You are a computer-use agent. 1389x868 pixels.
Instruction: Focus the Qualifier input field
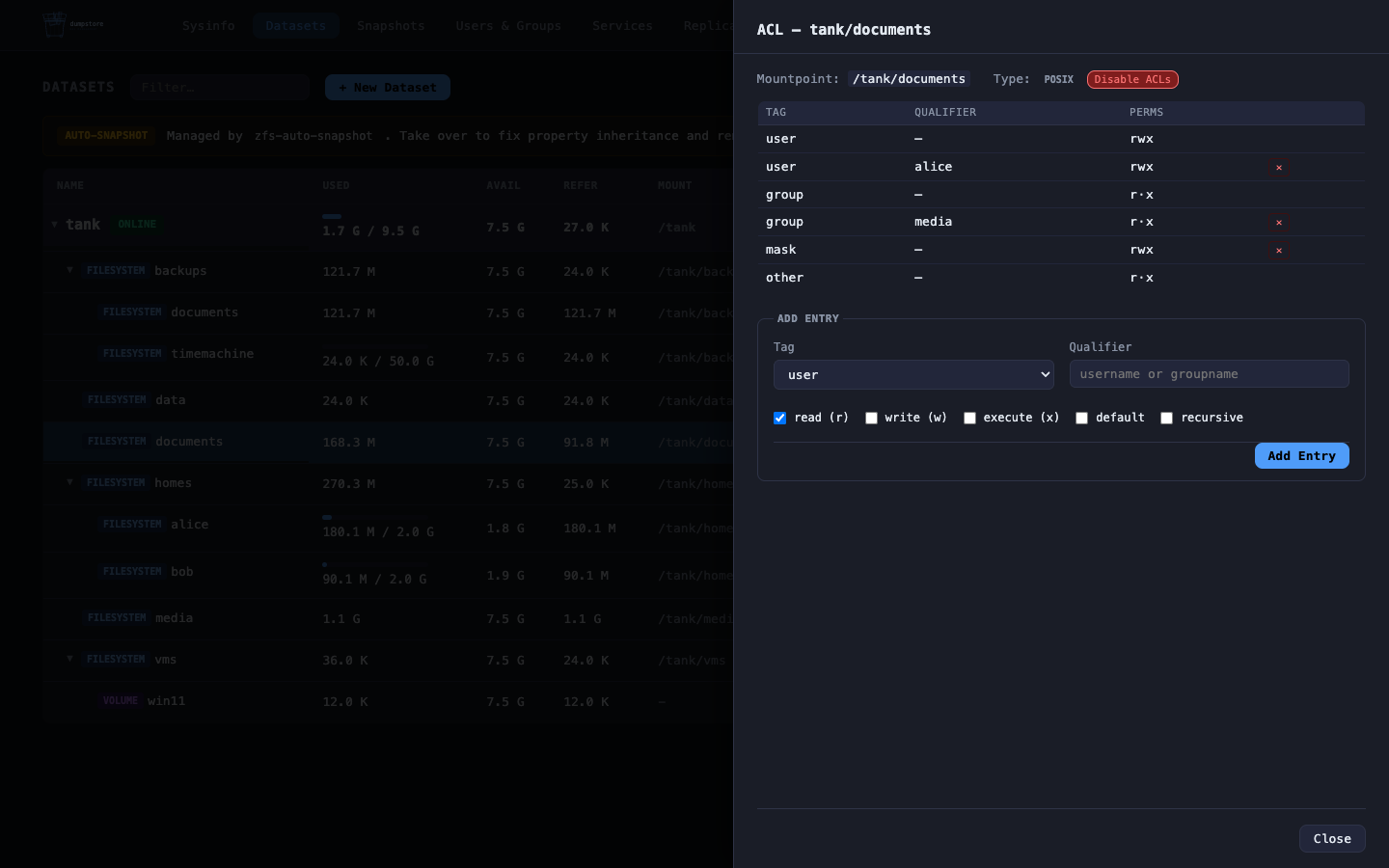pyautogui.click(x=1209, y=374)
